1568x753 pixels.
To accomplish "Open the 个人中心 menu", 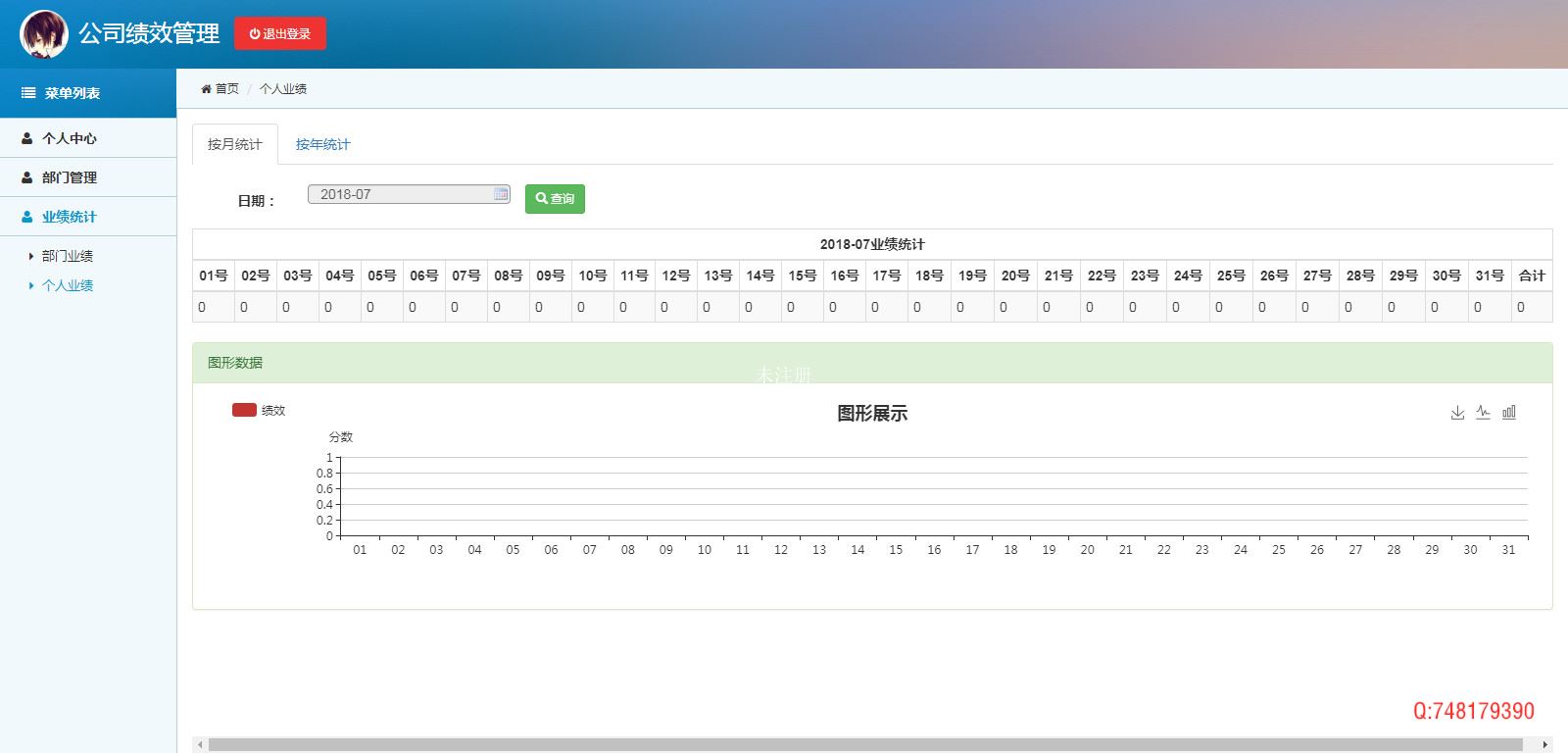I will pyautogui.click(x=88, y=138).
